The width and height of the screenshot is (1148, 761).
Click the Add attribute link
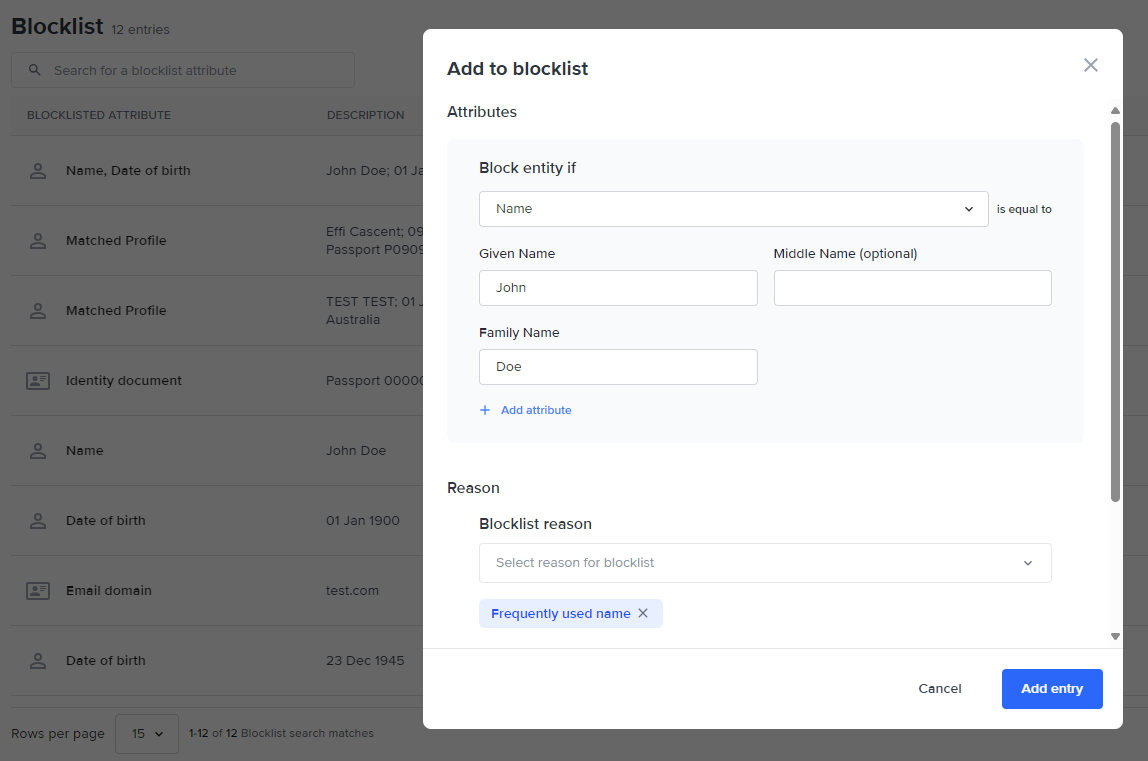[536, 410]
